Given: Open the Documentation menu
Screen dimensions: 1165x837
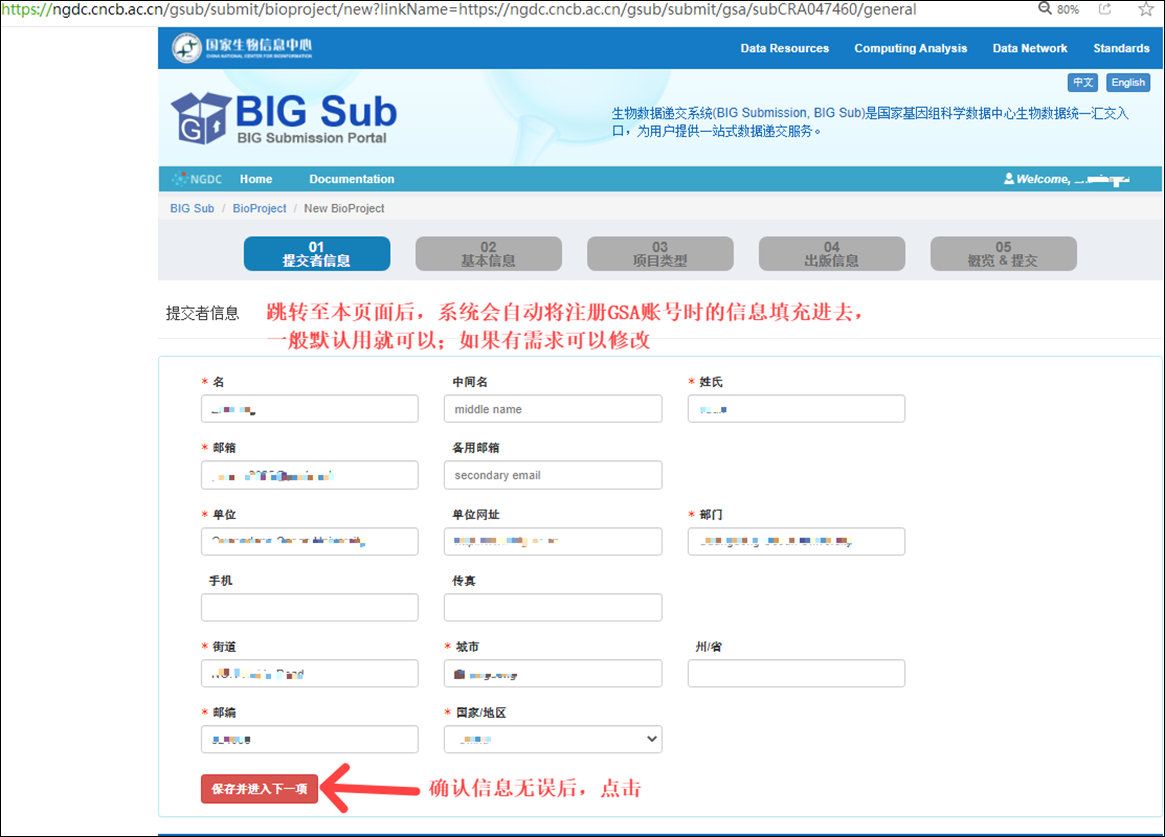Looking at the screenshot, I should [351, 178].
